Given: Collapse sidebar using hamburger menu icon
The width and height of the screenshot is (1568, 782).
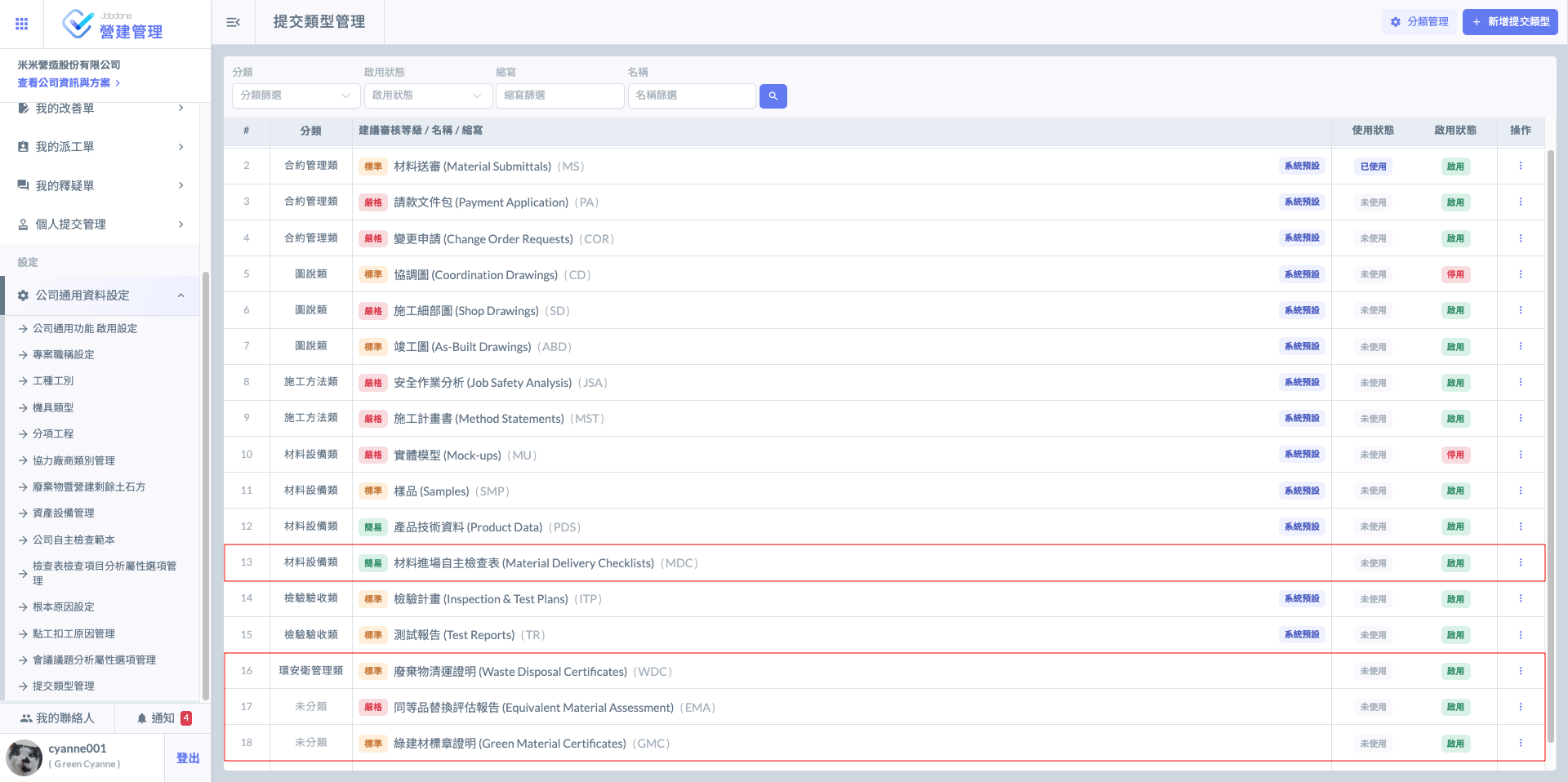Looking at the screenshot, I should tap(233, 22).
